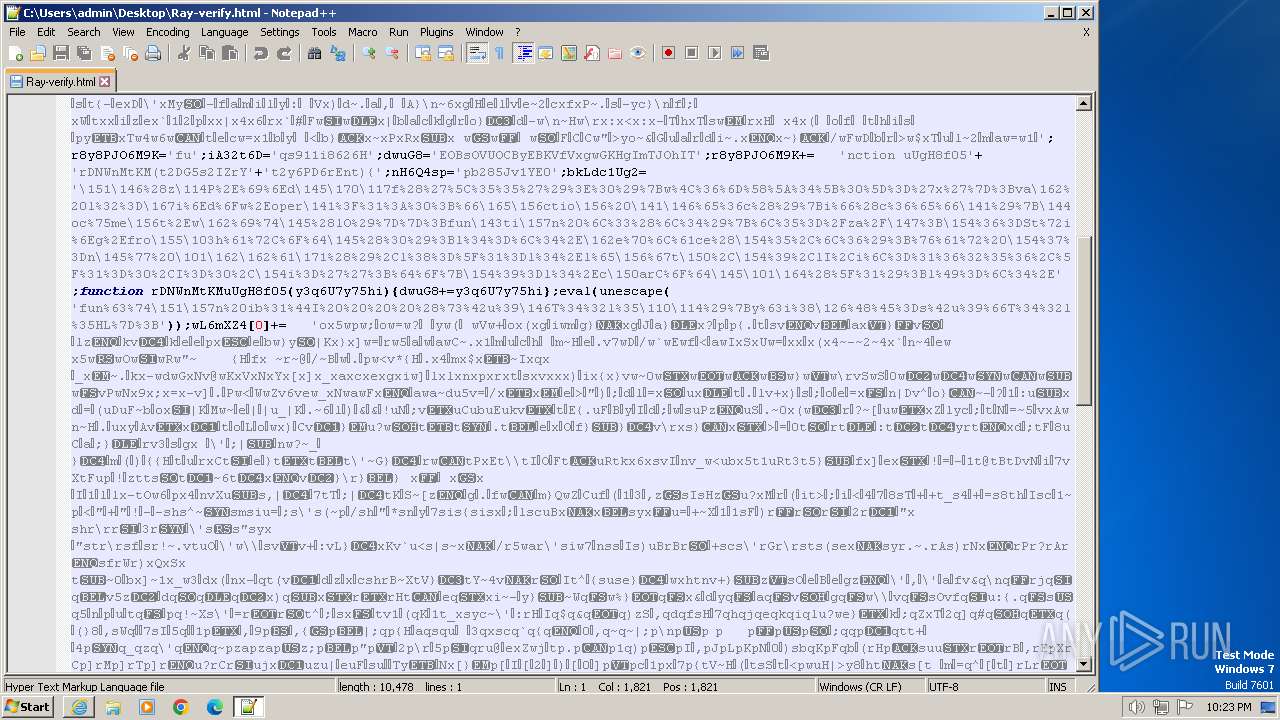This screenshot has height=720, width=1280.
Task: Zoom in using the toolbar icon
Action: tap(369, 53)
